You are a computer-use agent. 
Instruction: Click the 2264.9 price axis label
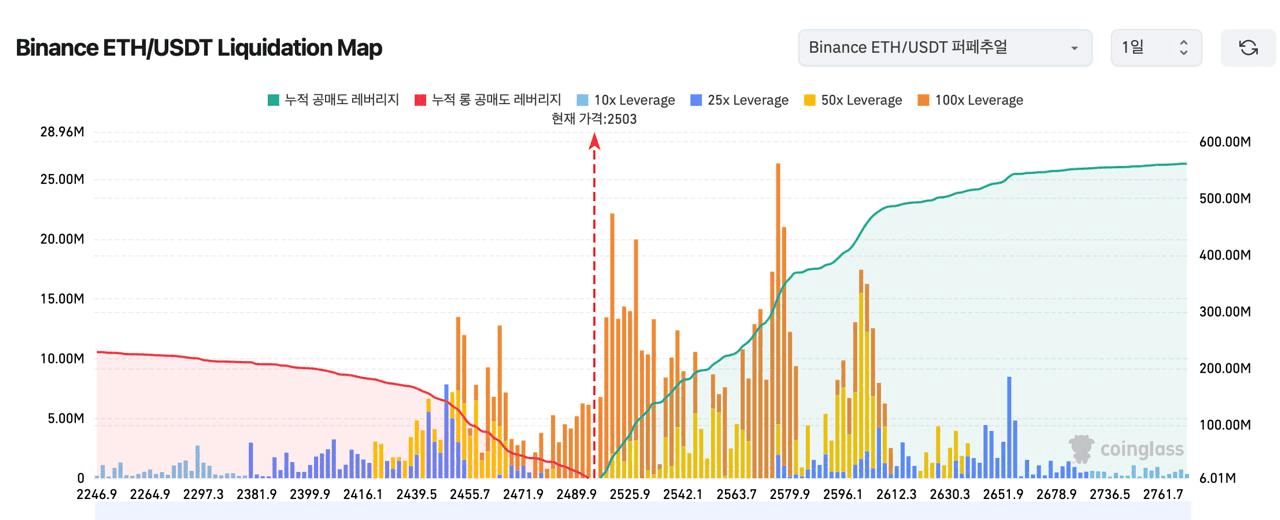(x=150, y=494)
